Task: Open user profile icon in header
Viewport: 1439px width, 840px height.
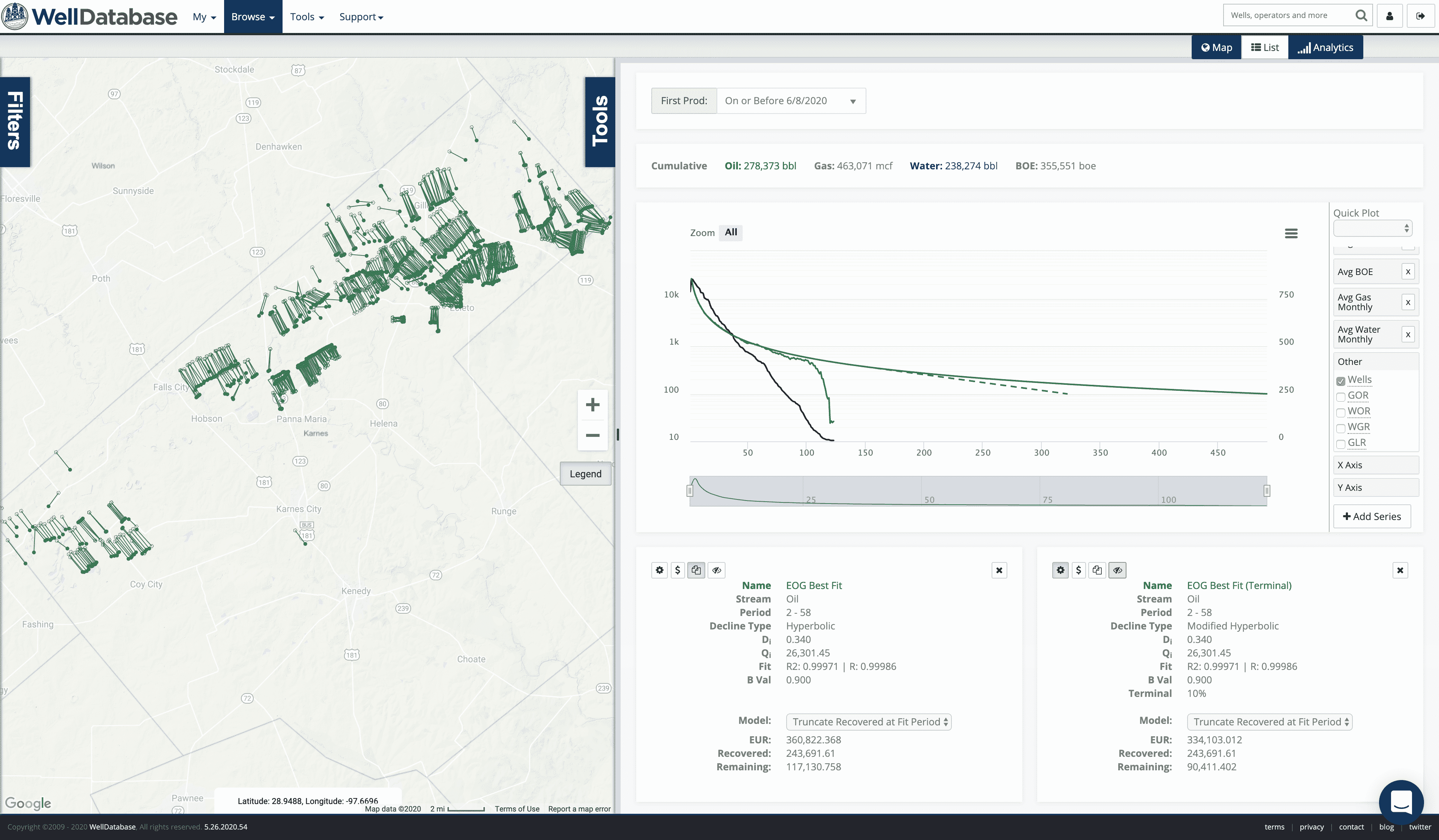Action: (x=1390, y=16)
